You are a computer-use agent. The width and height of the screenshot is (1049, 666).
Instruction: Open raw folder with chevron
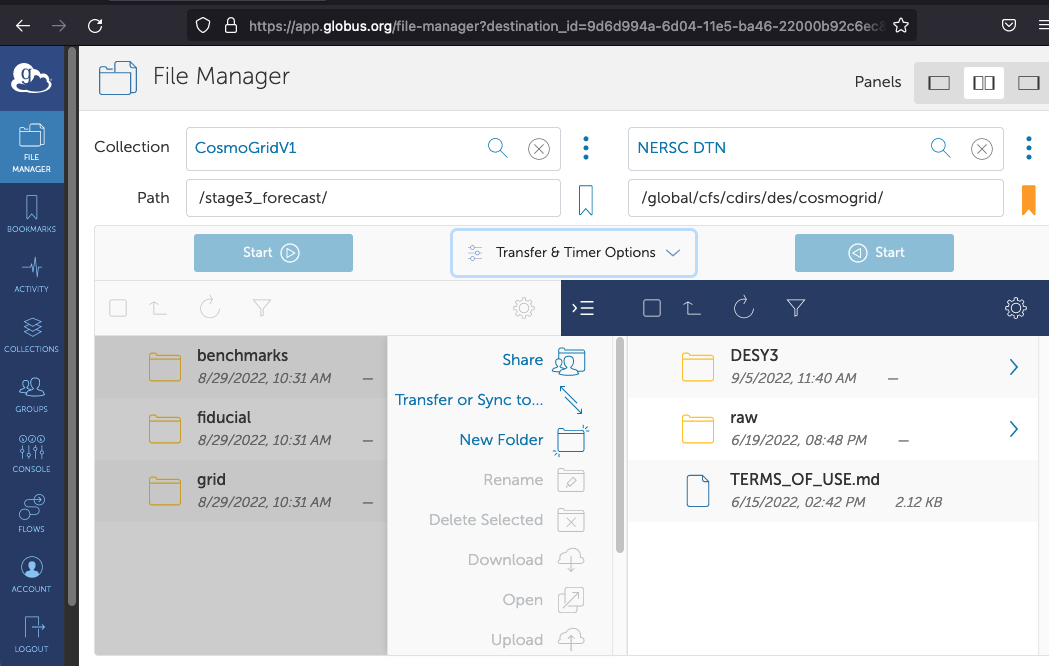1014,429
